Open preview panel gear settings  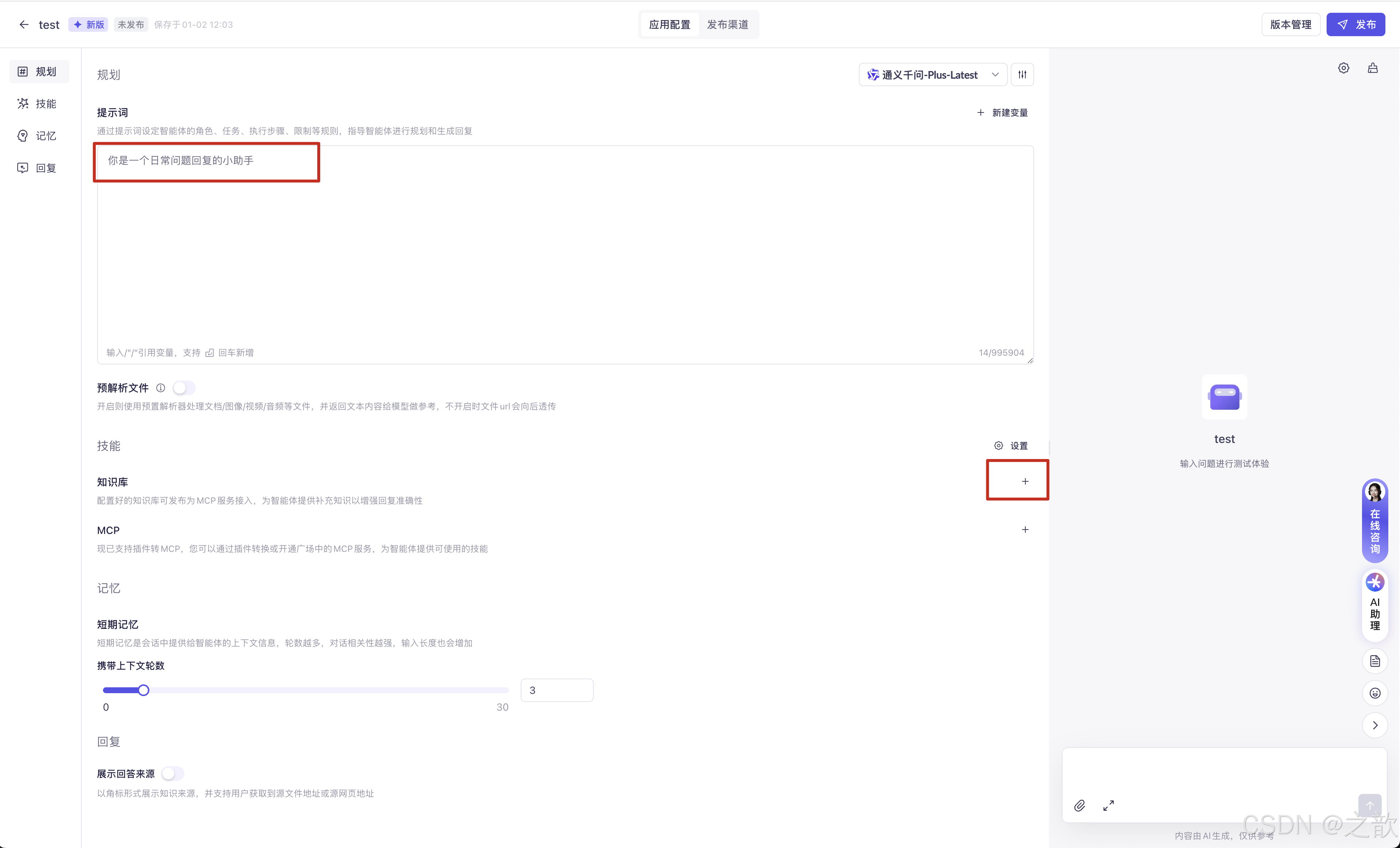(x=1343, y=68)
